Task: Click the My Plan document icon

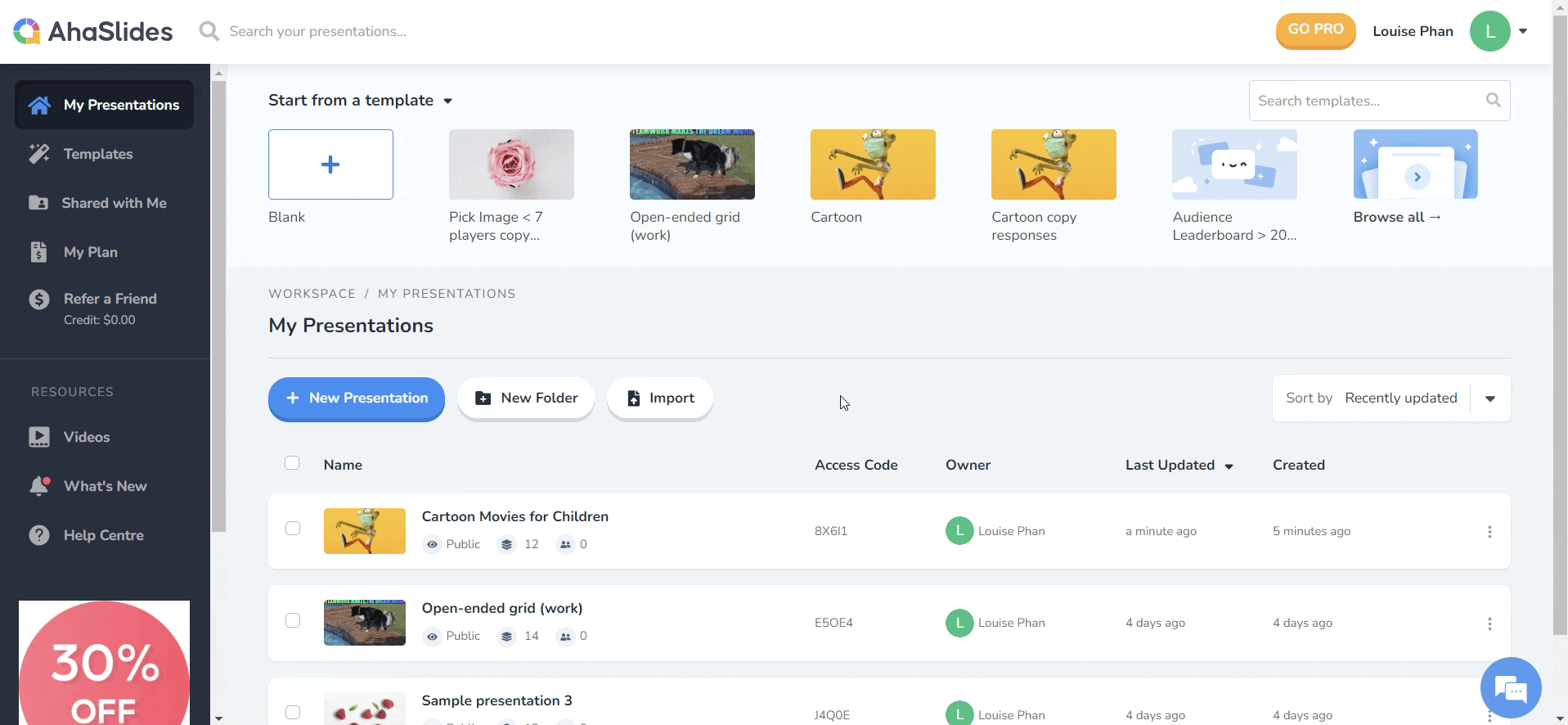Action: click(x=38, y=252)
